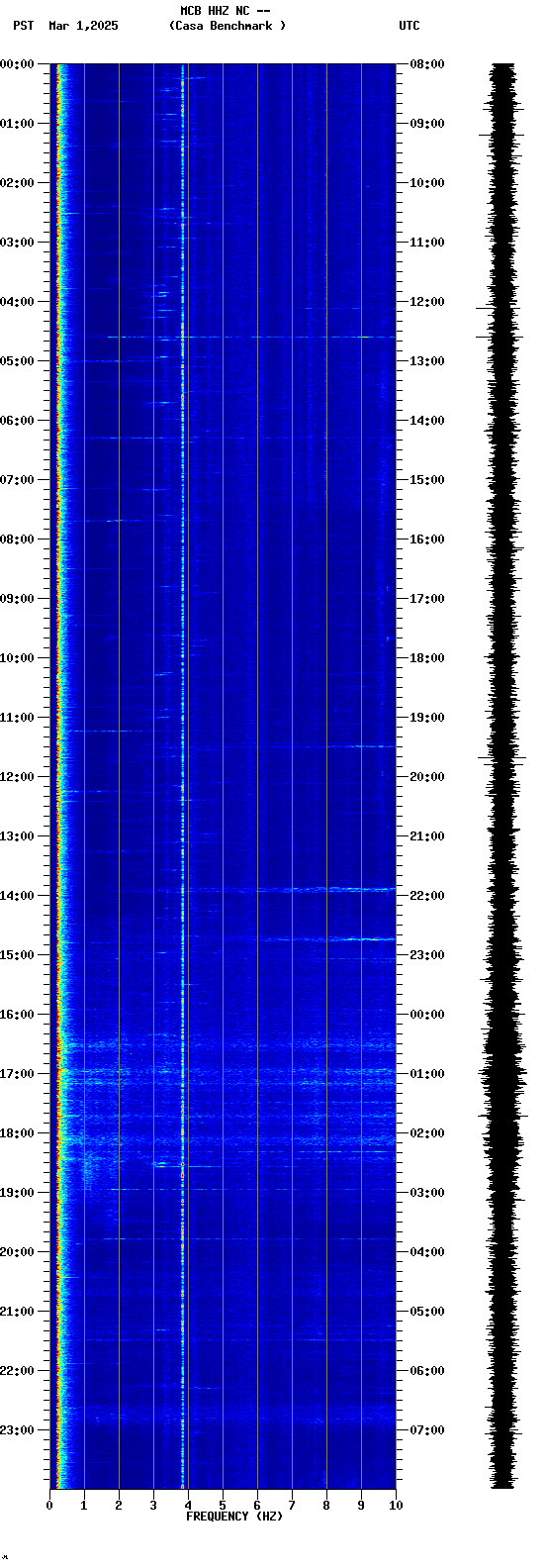Click the PST axis '23:00' time label
The image size is (546, 1568).
[17, 1430]
